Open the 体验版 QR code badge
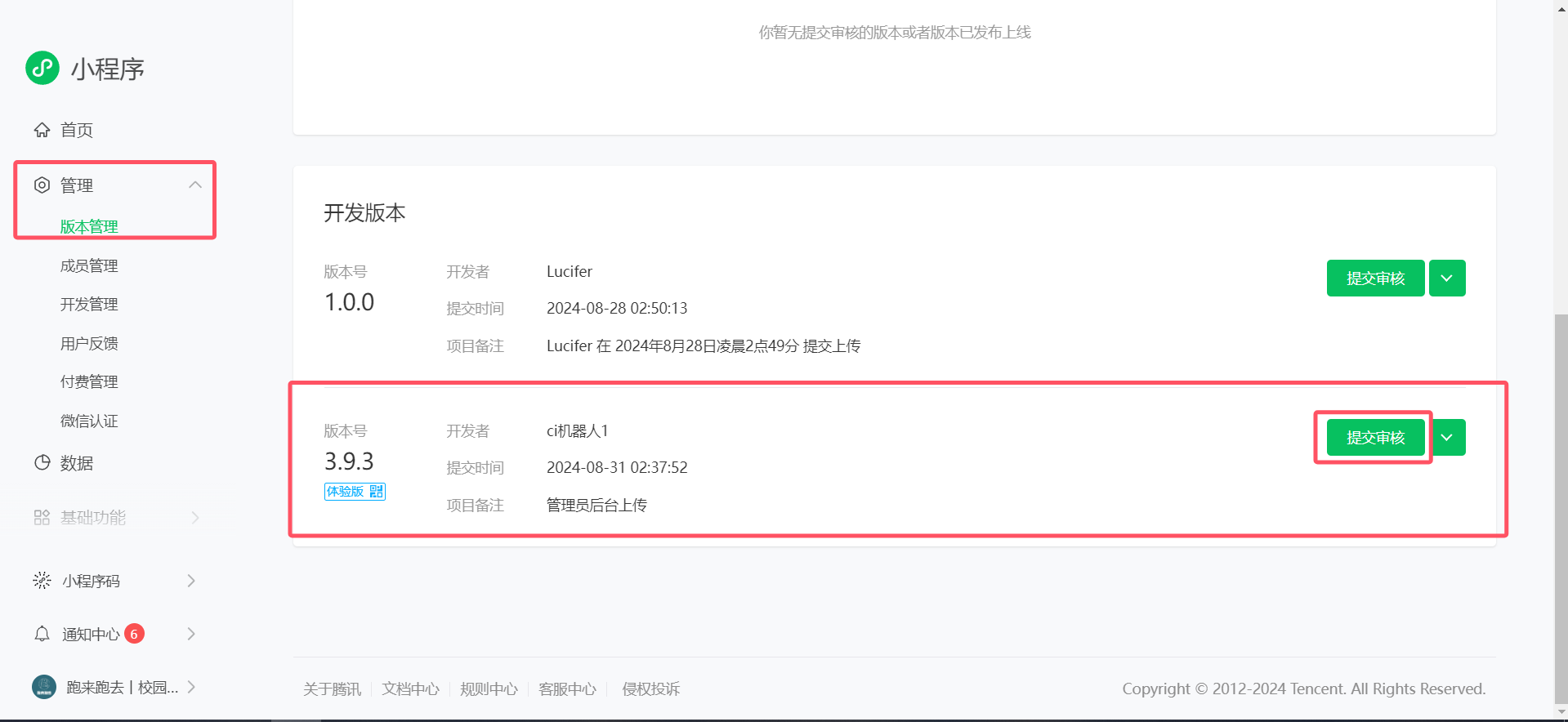This screenshot has height=722, width=1568. pos(355,492)
